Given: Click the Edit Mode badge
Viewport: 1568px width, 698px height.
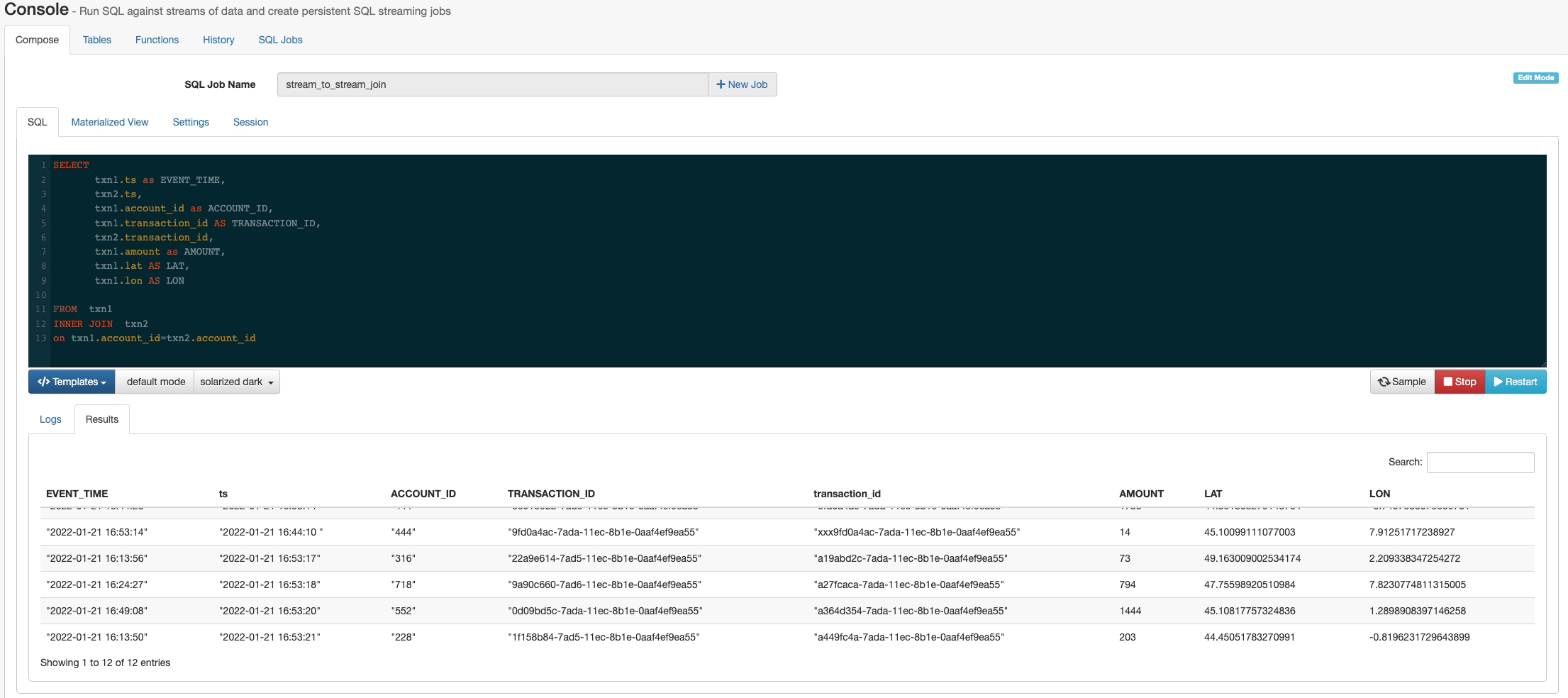Looking at the screenshot, I should (x=1535, y=78).
